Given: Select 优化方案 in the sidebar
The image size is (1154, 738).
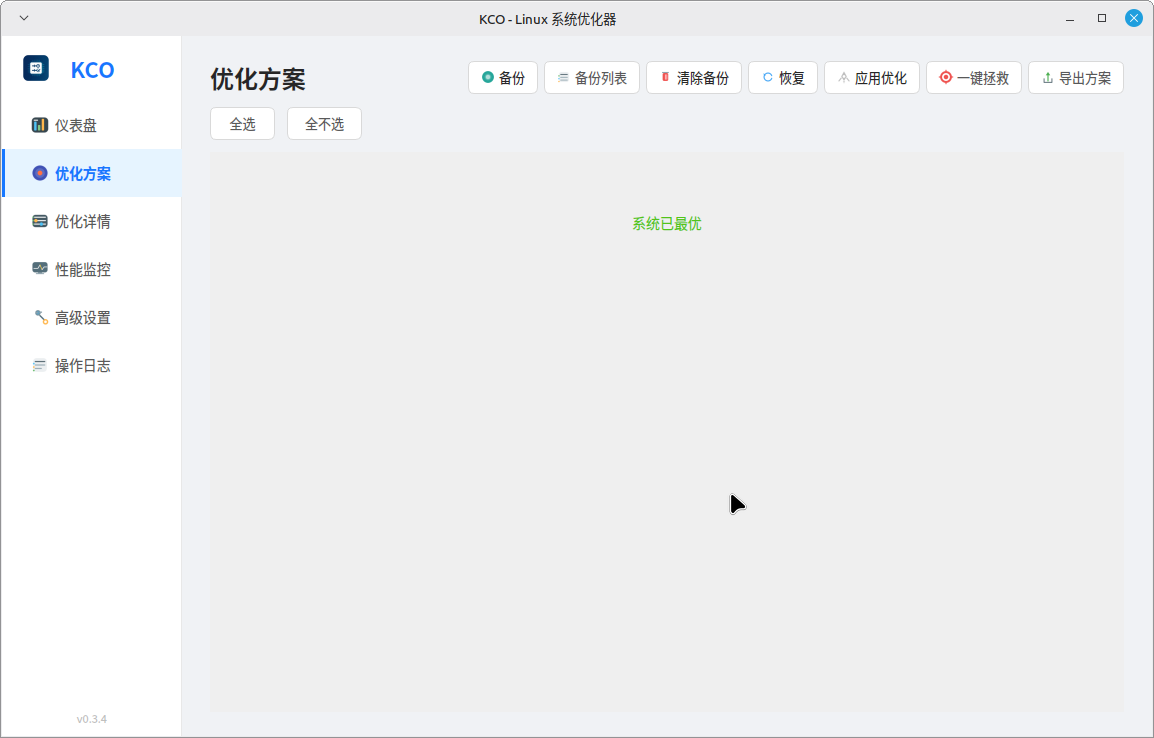Looking at the screenshot, I should click(92, 174).
